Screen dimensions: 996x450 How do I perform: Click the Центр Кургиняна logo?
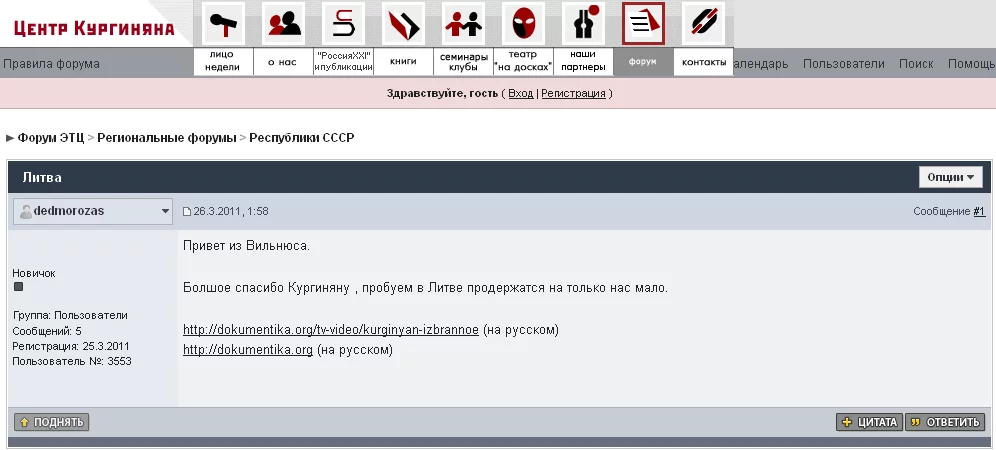[94, 28]
